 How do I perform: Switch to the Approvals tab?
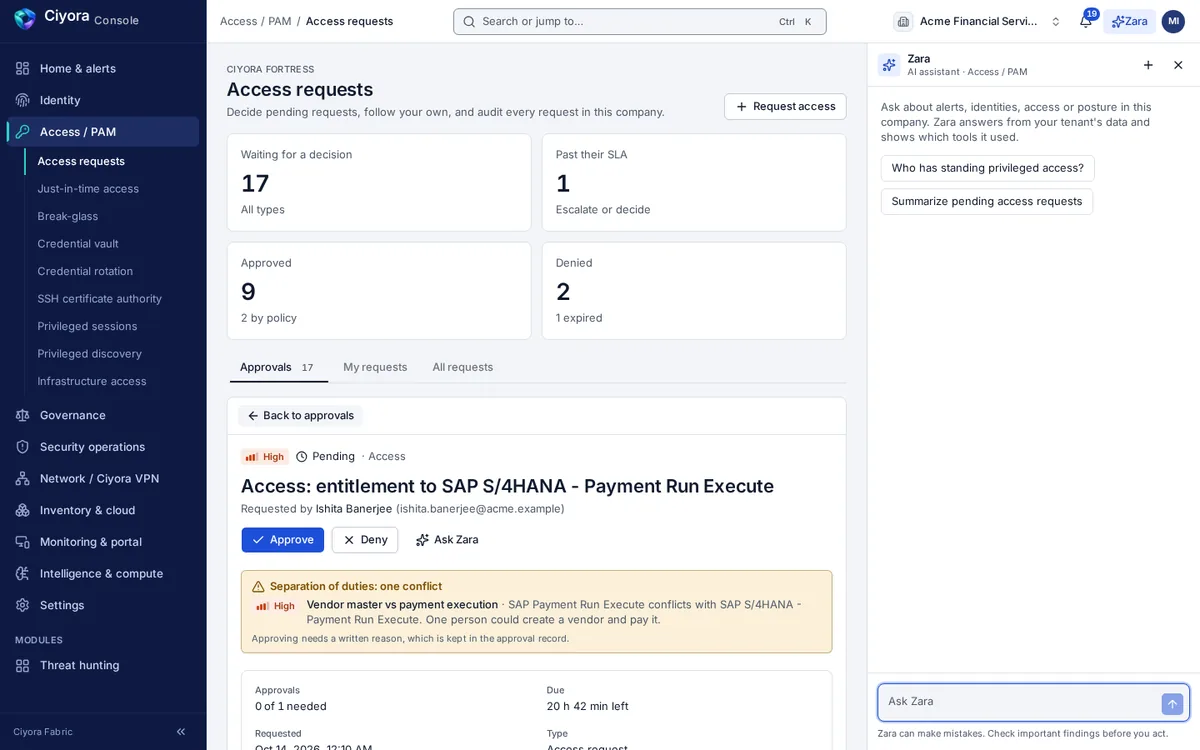click(278, 367)
